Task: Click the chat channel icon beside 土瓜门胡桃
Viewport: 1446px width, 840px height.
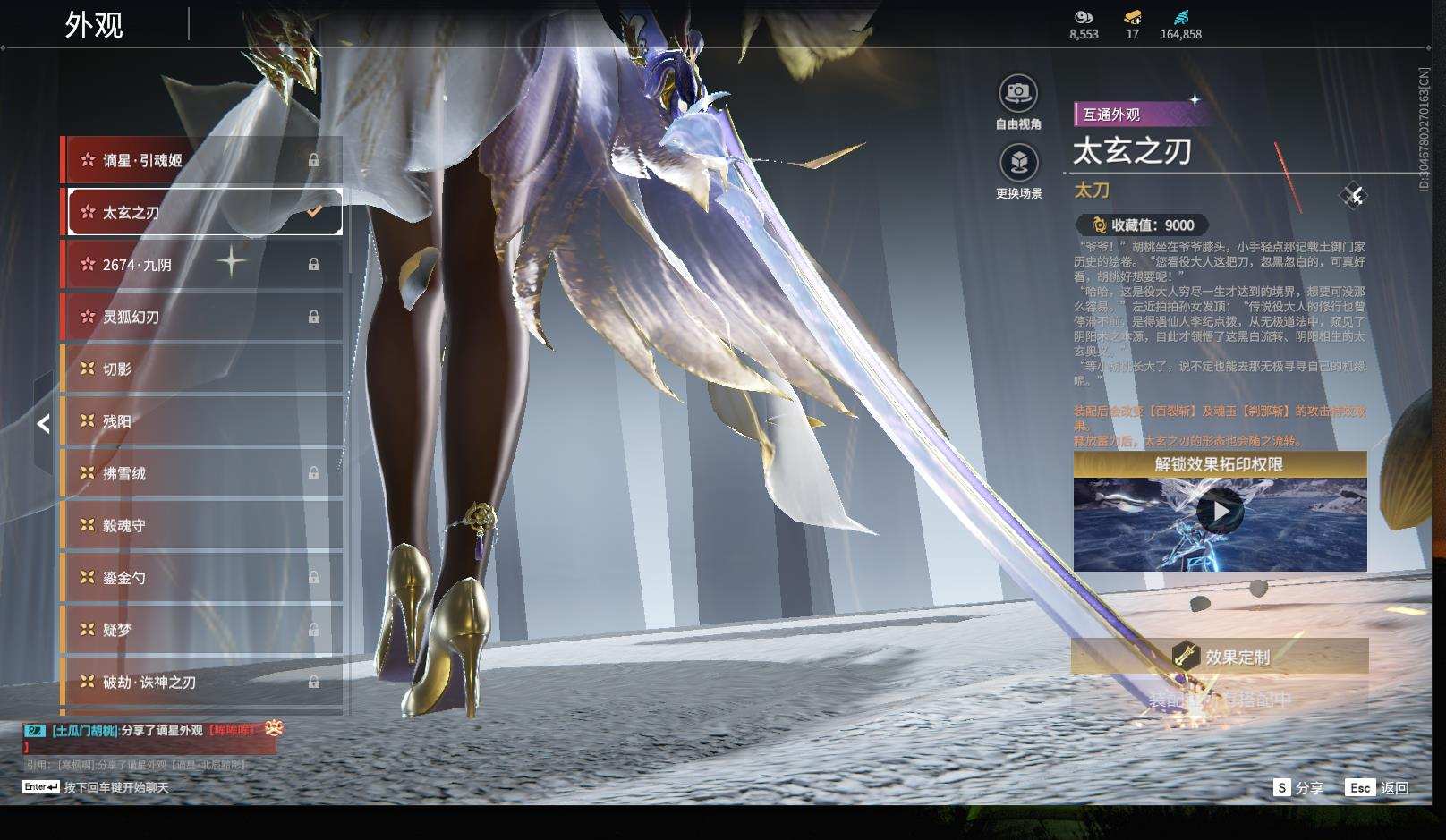Action: tap(34, 731)
